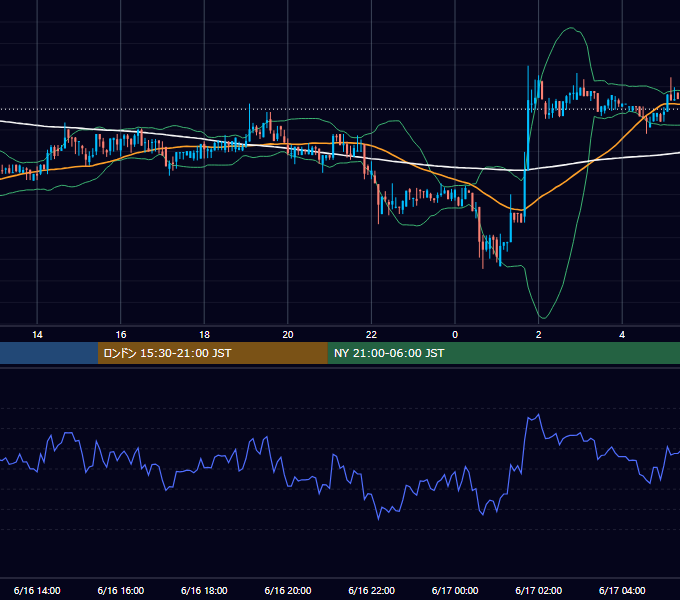680x600 pixels.
Task: Select the NY 21:00-06:00 JST session bar
Action: pos(503,353)
